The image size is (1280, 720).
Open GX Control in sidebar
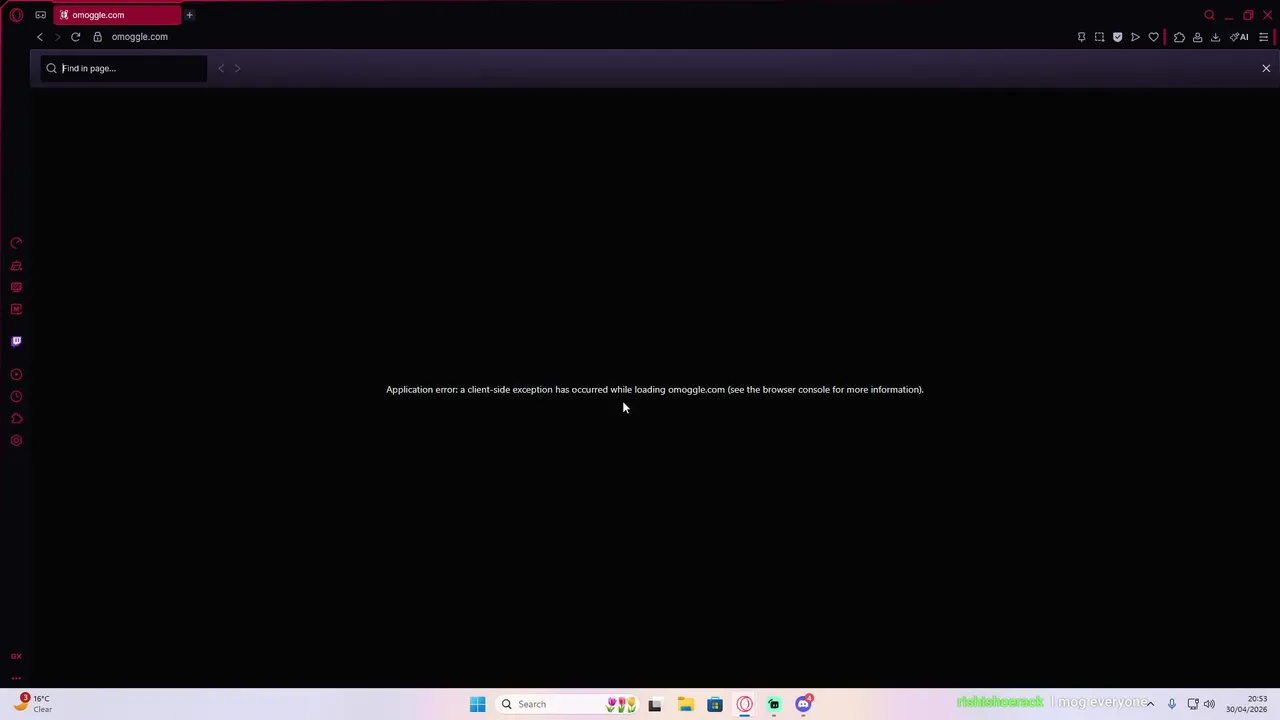[x=16, y=243]
